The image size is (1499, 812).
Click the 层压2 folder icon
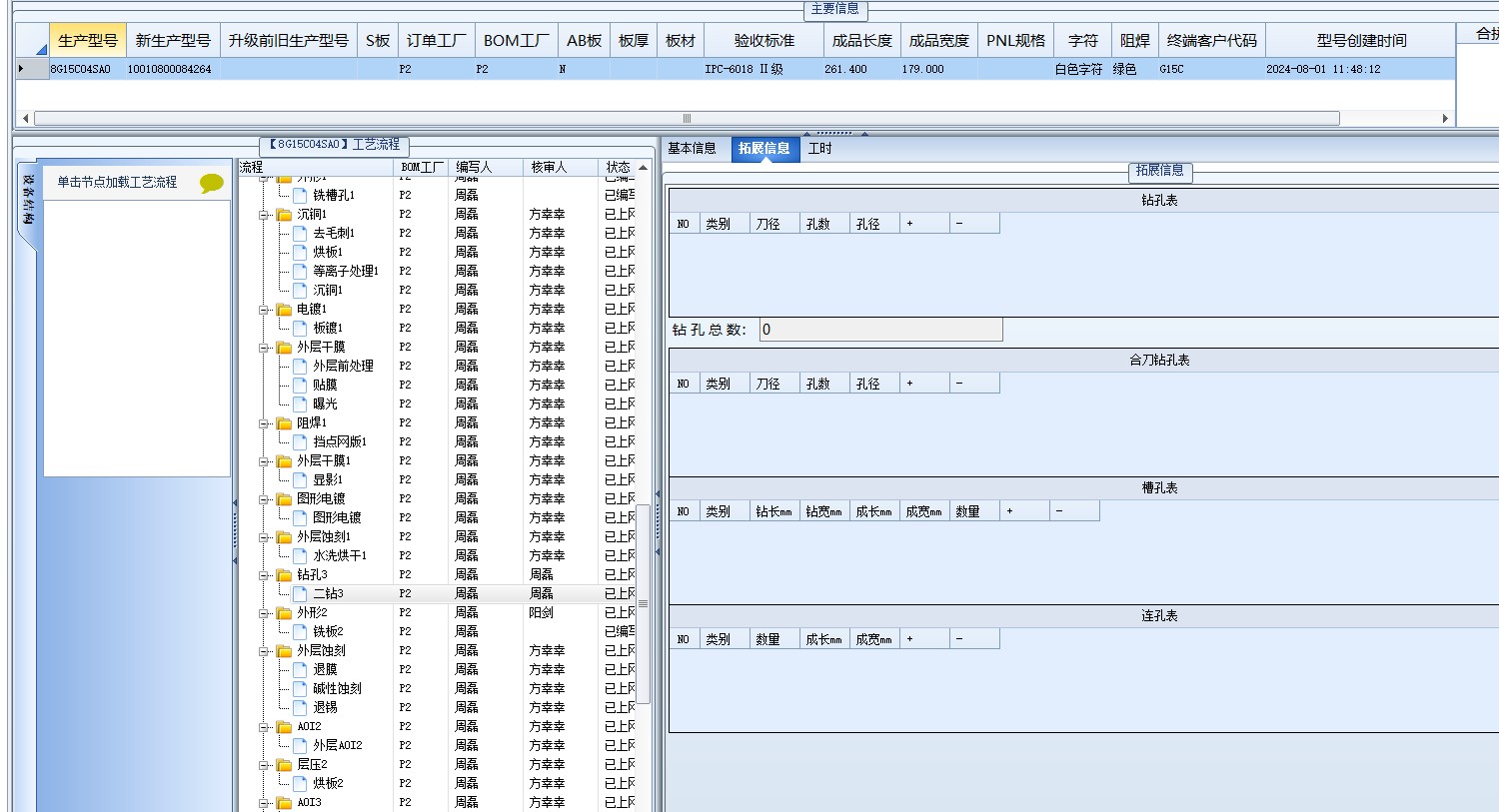pos(284,765)
